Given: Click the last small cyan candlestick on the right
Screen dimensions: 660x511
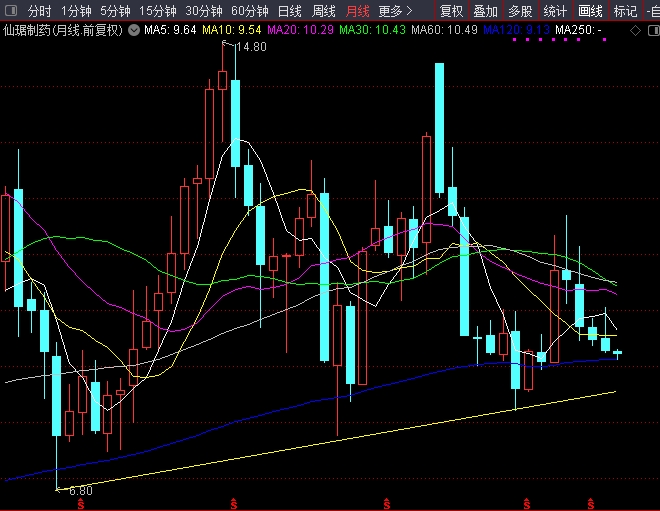Looking at the screenshot, I should click(617, 353).
